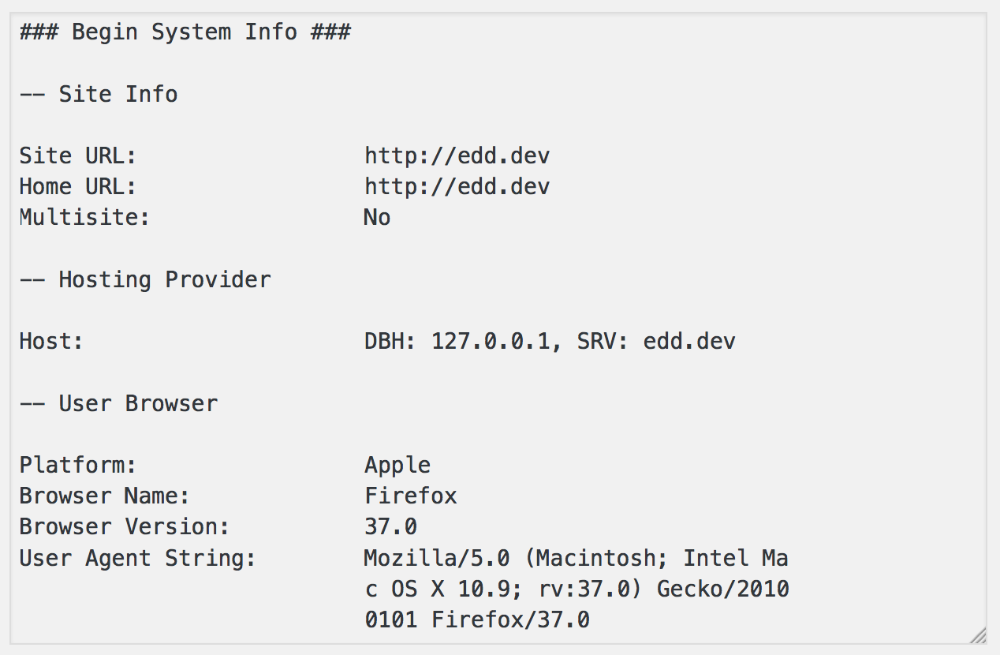The image size is (1000, 655).
Task: Click the User Browser section heading
Action: [x=119, y=403]
